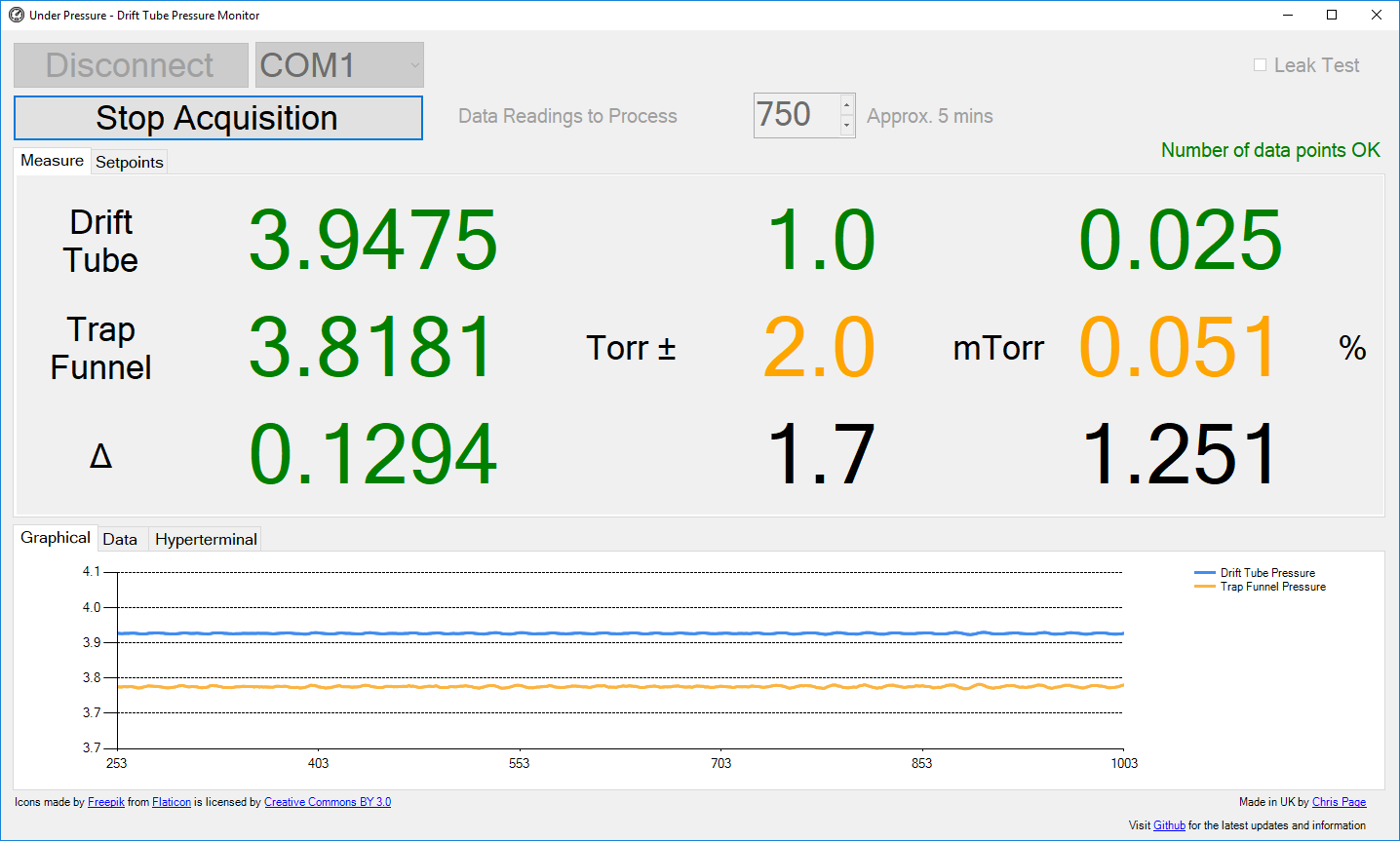Switch to the Measure tab

click(x=53, y=161)
